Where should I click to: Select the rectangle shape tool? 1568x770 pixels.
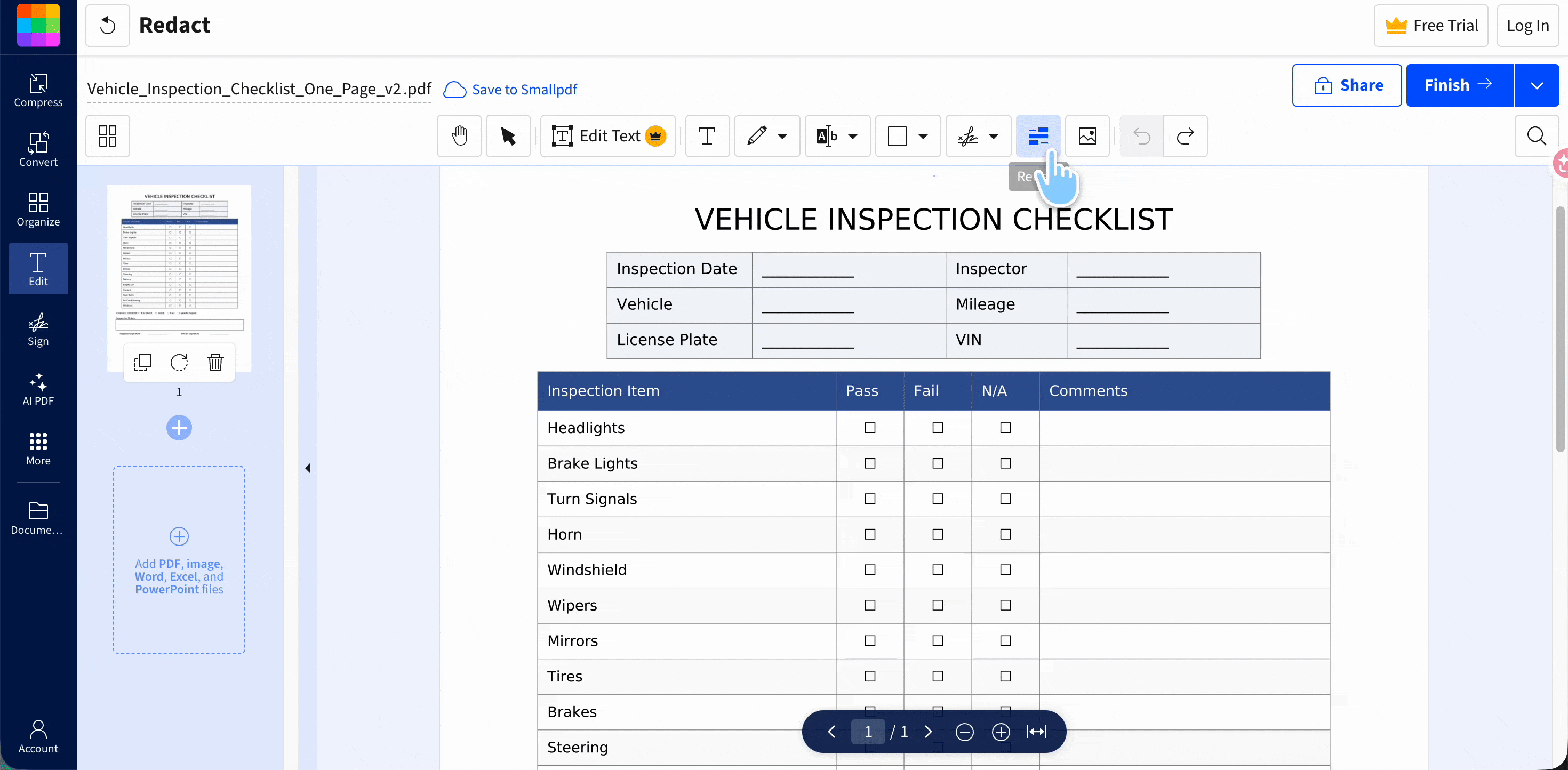pos(897,136)
